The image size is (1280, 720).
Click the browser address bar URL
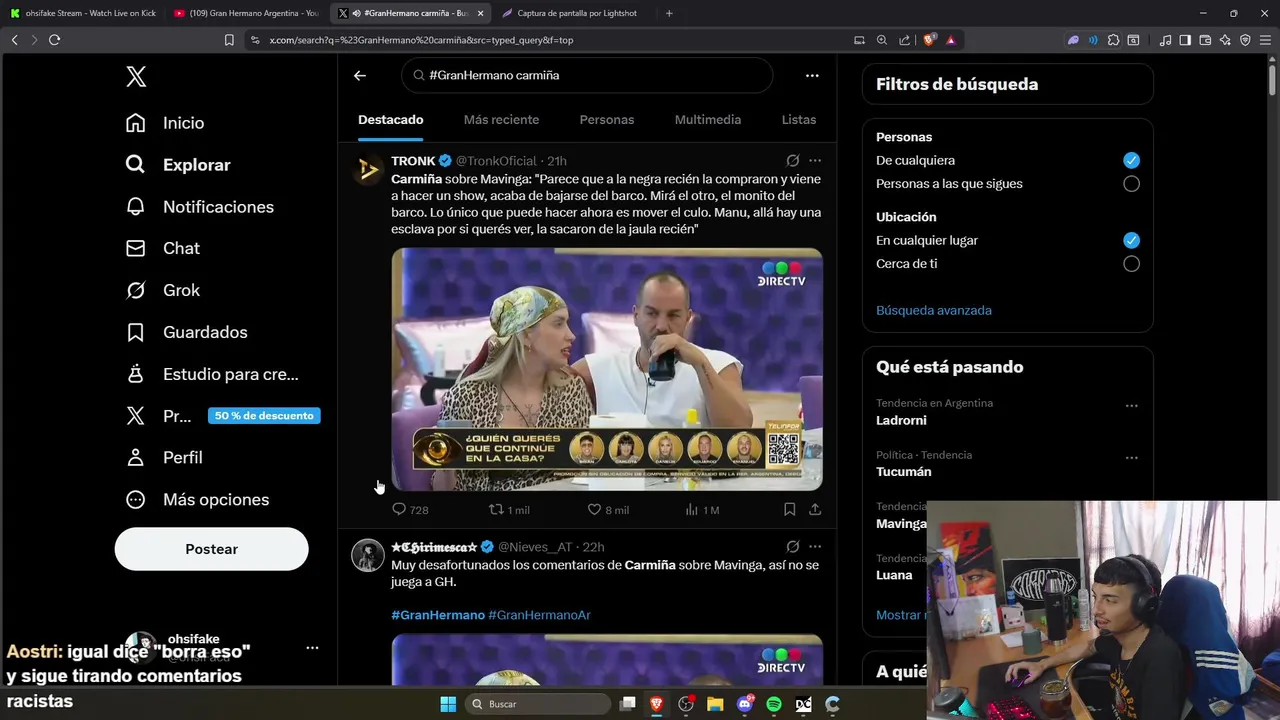pyautogui.click(x=421, y=40)
